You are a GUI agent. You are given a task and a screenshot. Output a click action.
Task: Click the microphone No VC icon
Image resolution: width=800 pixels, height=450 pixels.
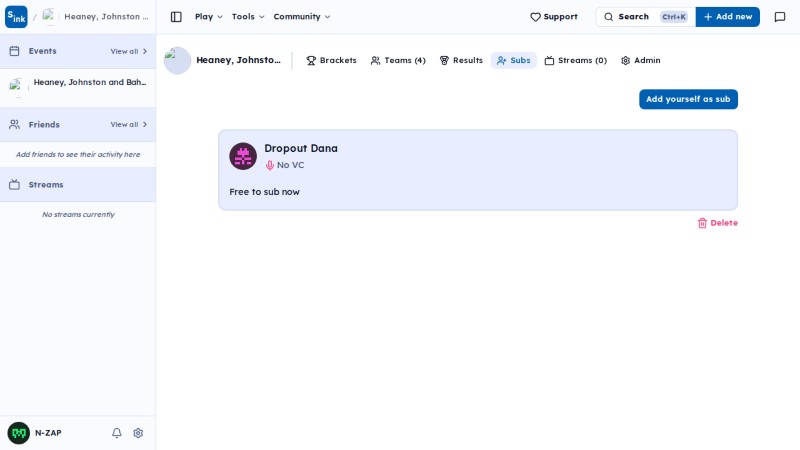[x=270, y=165]
